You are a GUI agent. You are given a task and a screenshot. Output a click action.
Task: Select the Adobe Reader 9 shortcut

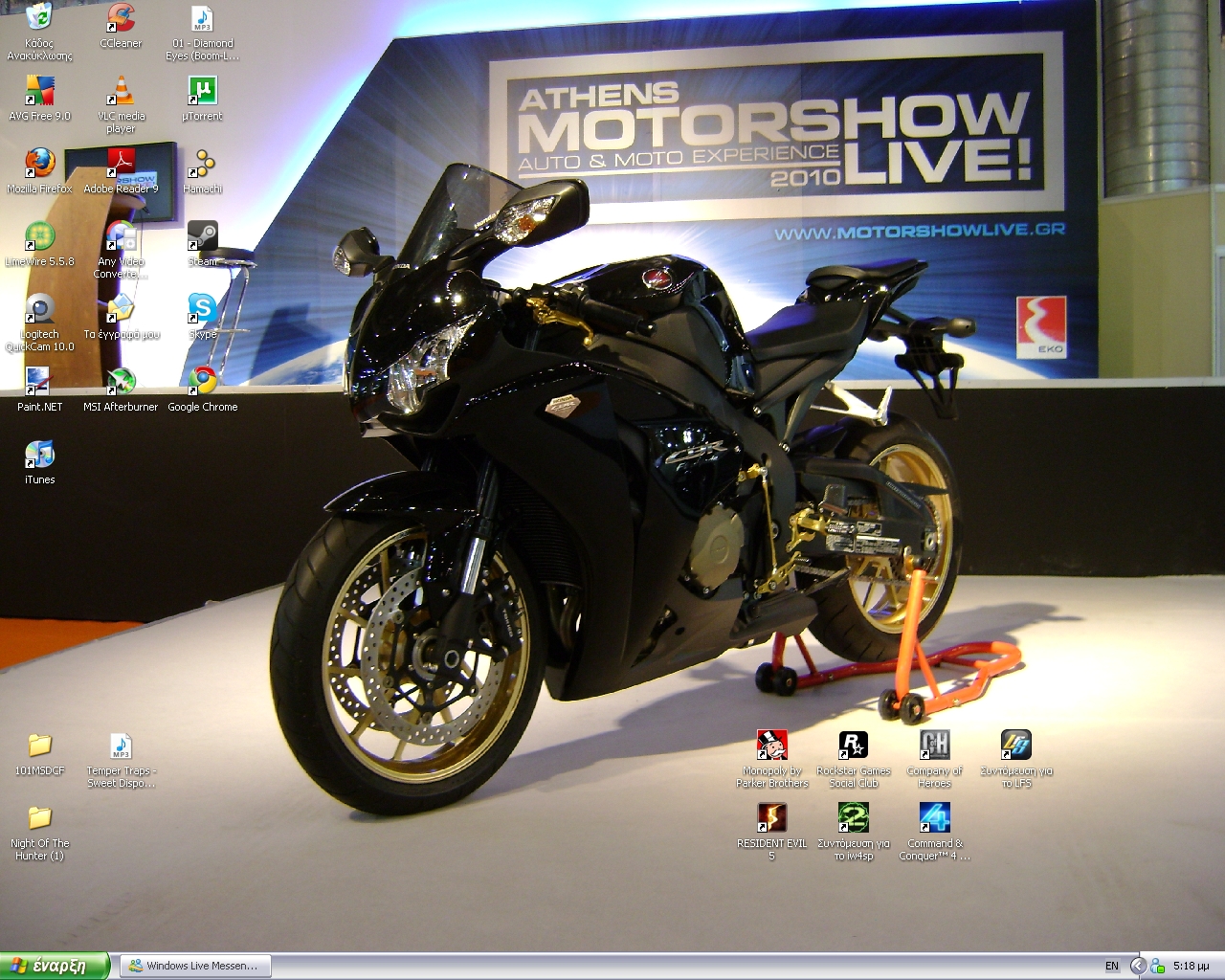[121, 171]
